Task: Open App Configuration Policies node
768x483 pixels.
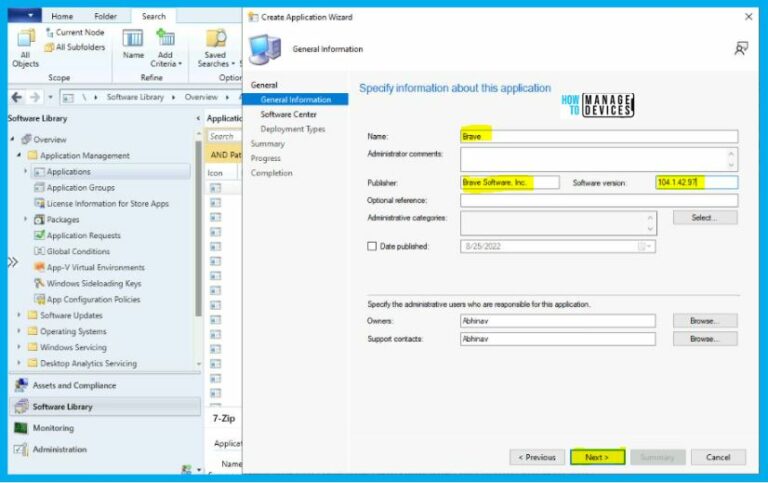Action: [93, 299]
